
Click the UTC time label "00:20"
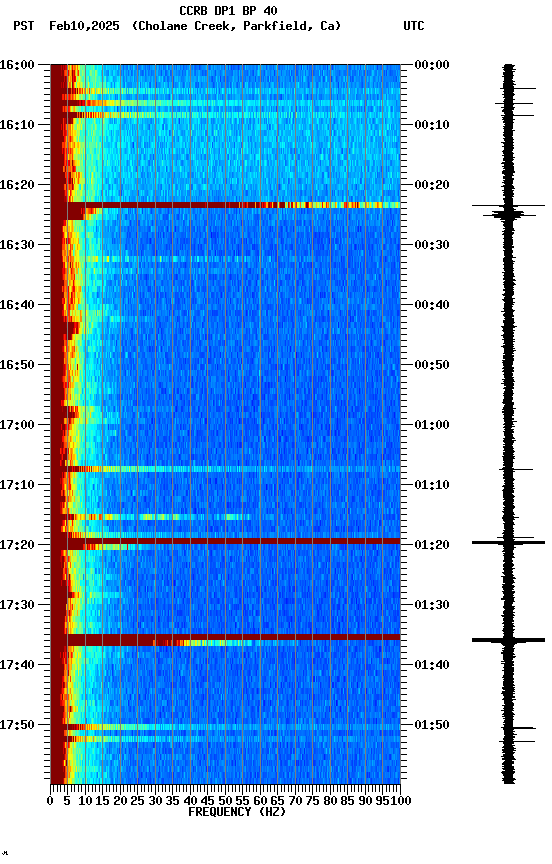432,185
